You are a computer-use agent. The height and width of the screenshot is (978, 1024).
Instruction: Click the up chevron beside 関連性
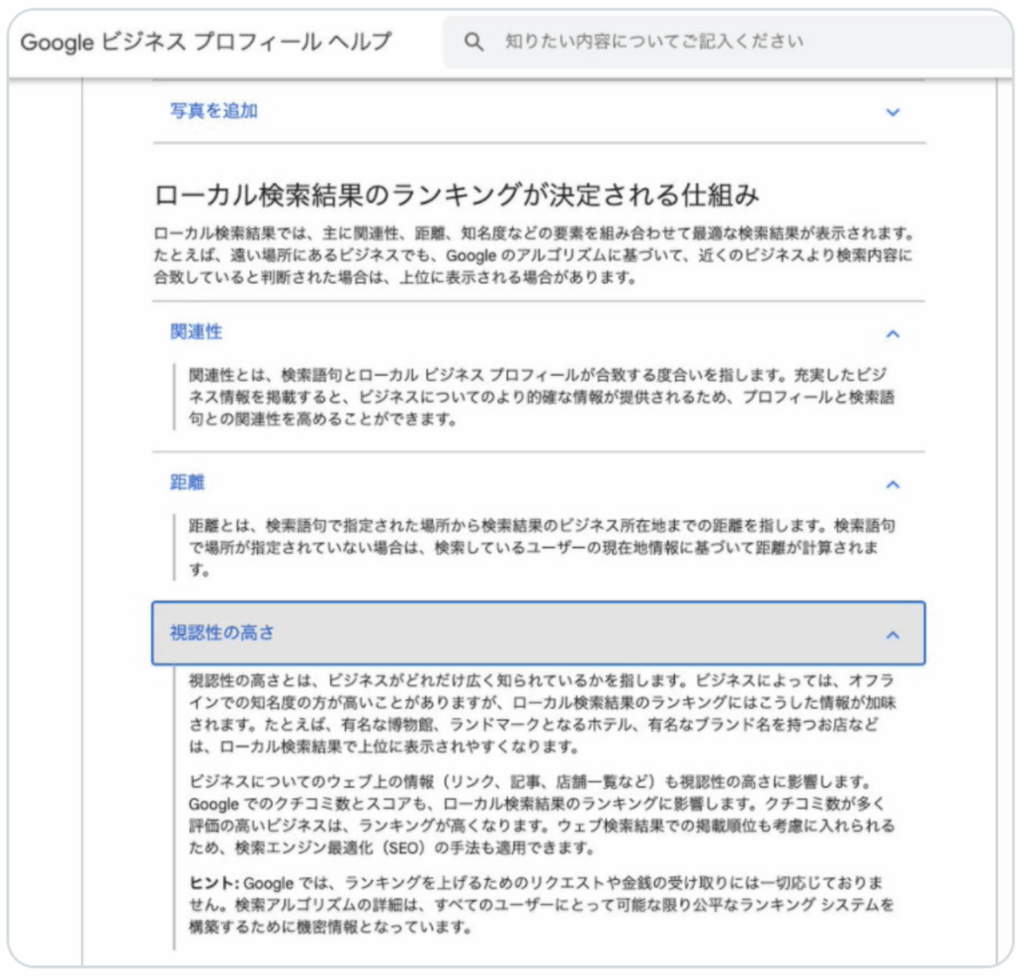click(893, 333)
